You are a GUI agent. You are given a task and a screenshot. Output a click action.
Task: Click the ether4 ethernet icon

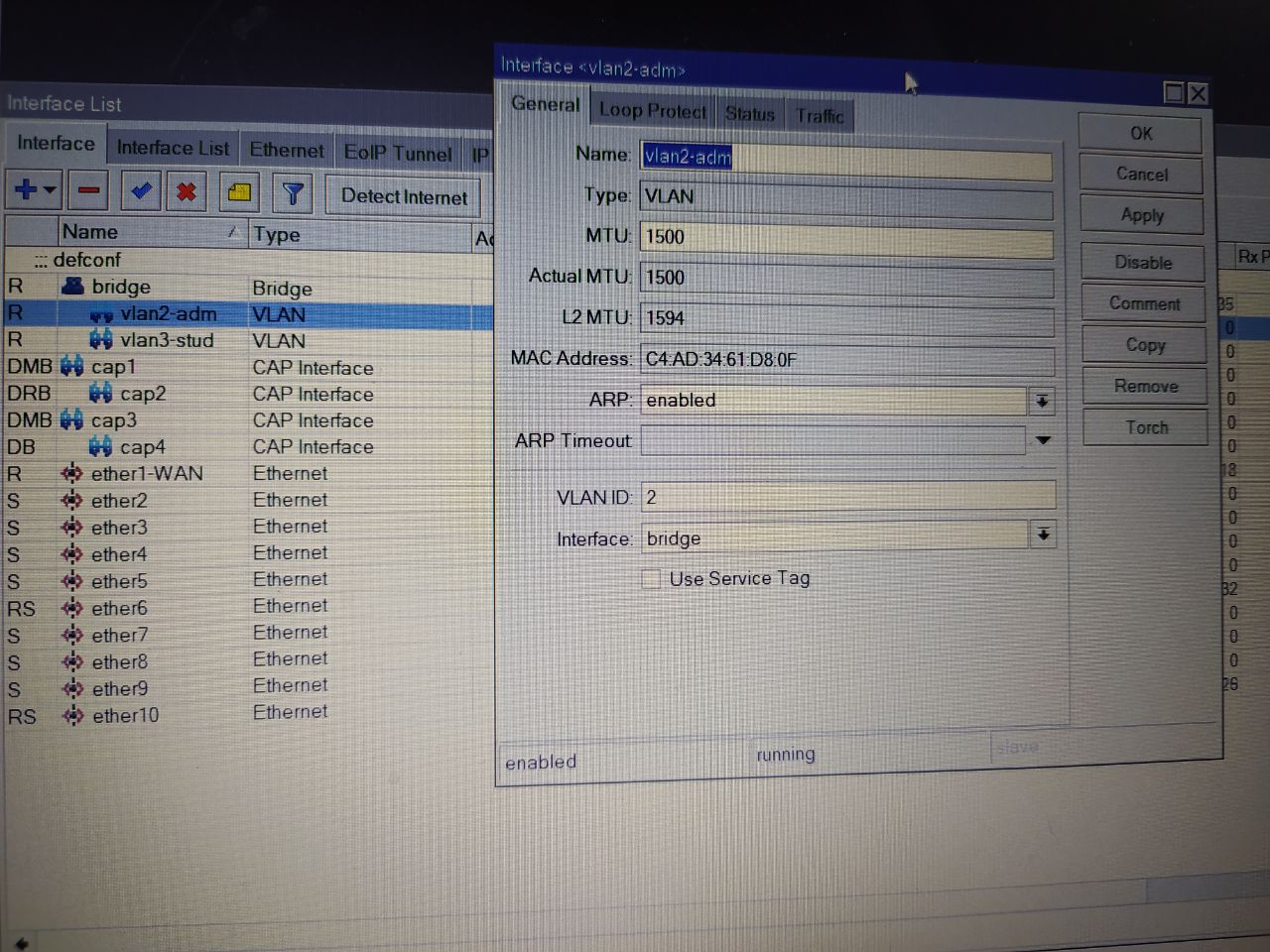coord(72,554)
